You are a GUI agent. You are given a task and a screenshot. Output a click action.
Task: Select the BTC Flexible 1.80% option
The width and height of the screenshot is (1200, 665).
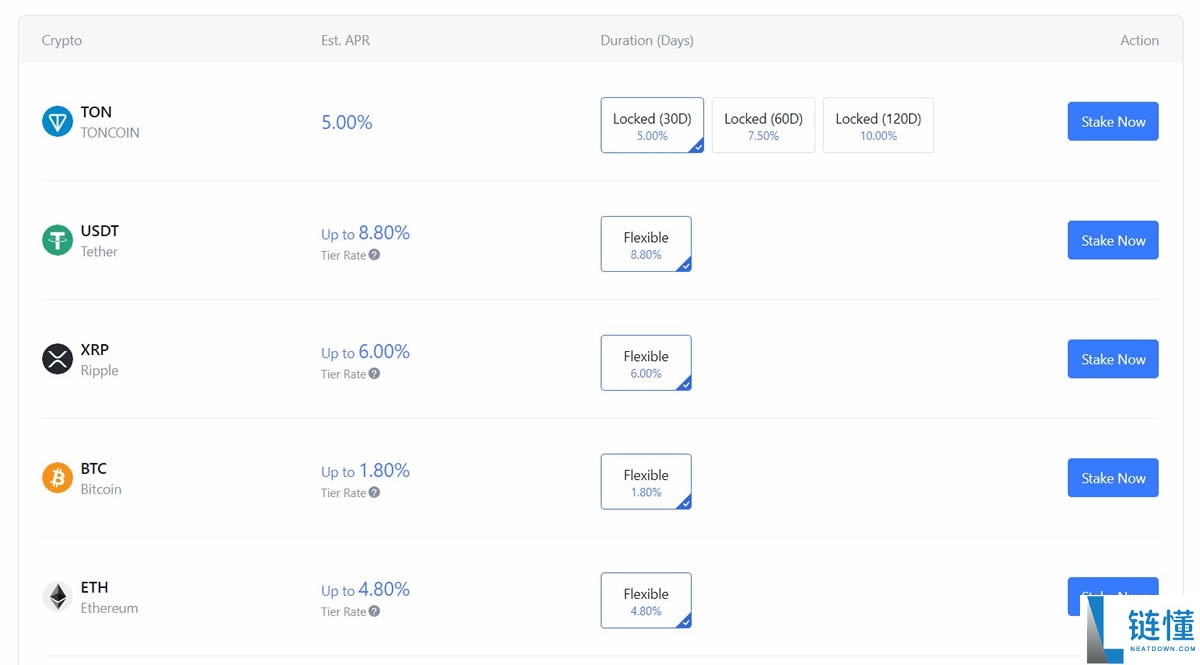pyautogui.click(x=646, y=482)
